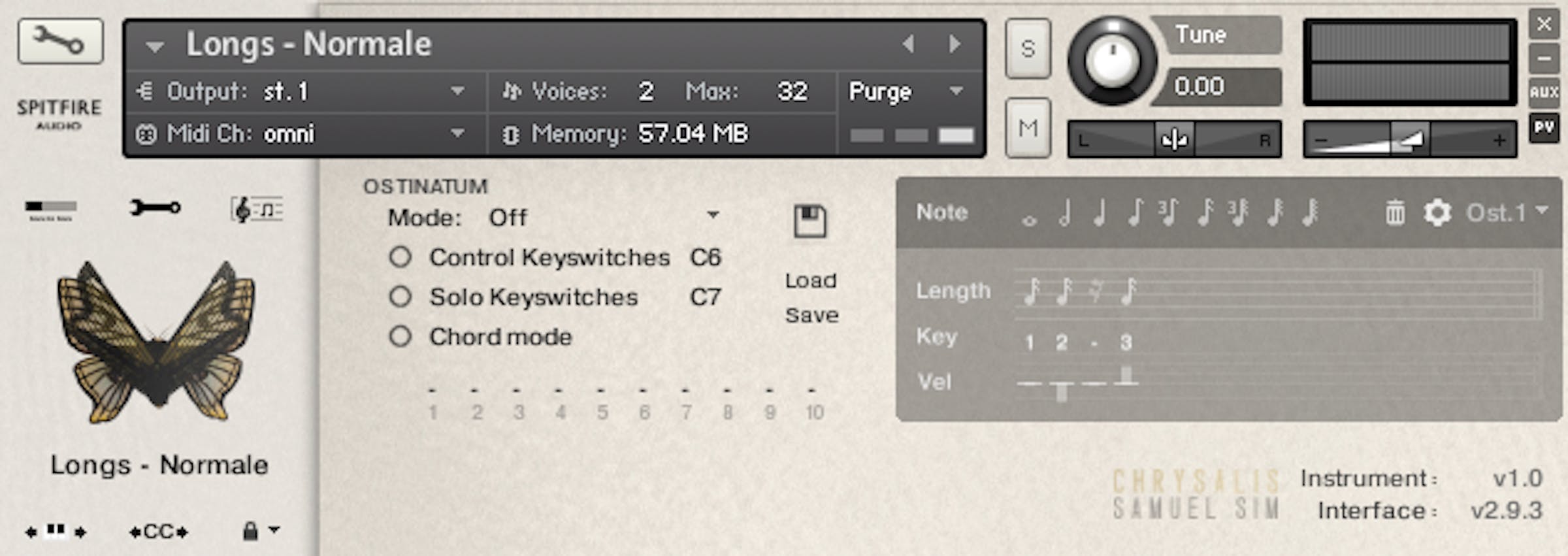Go to next instrument preset arrow
This screenshot has width=1568, height=556.
(955, 44)
